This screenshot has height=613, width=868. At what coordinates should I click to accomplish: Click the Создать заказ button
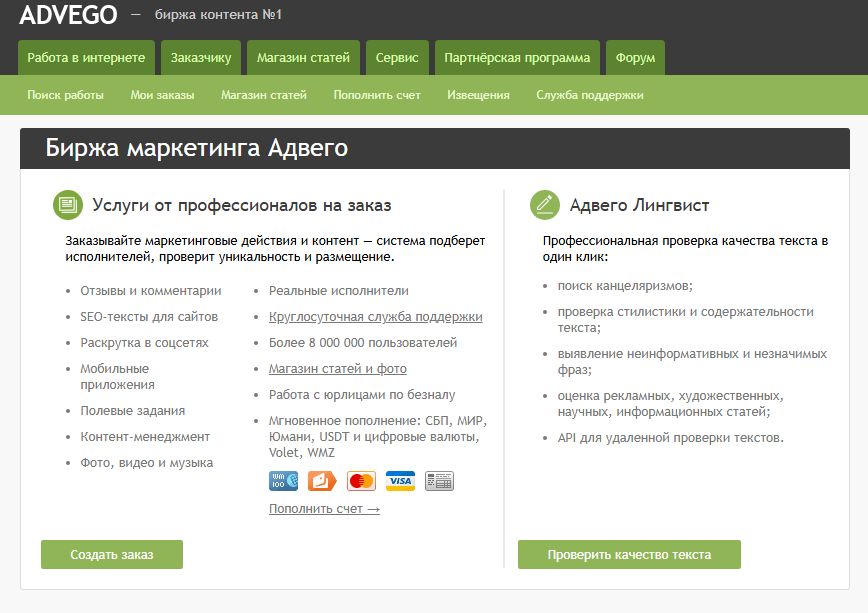(112, 554)
